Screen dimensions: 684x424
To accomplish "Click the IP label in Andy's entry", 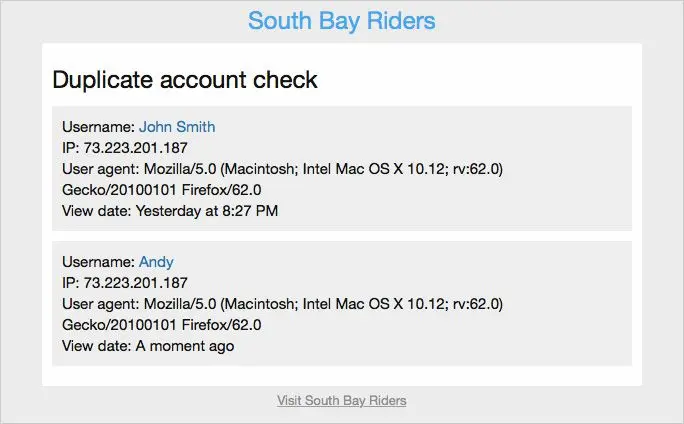I will pos(70,283).
